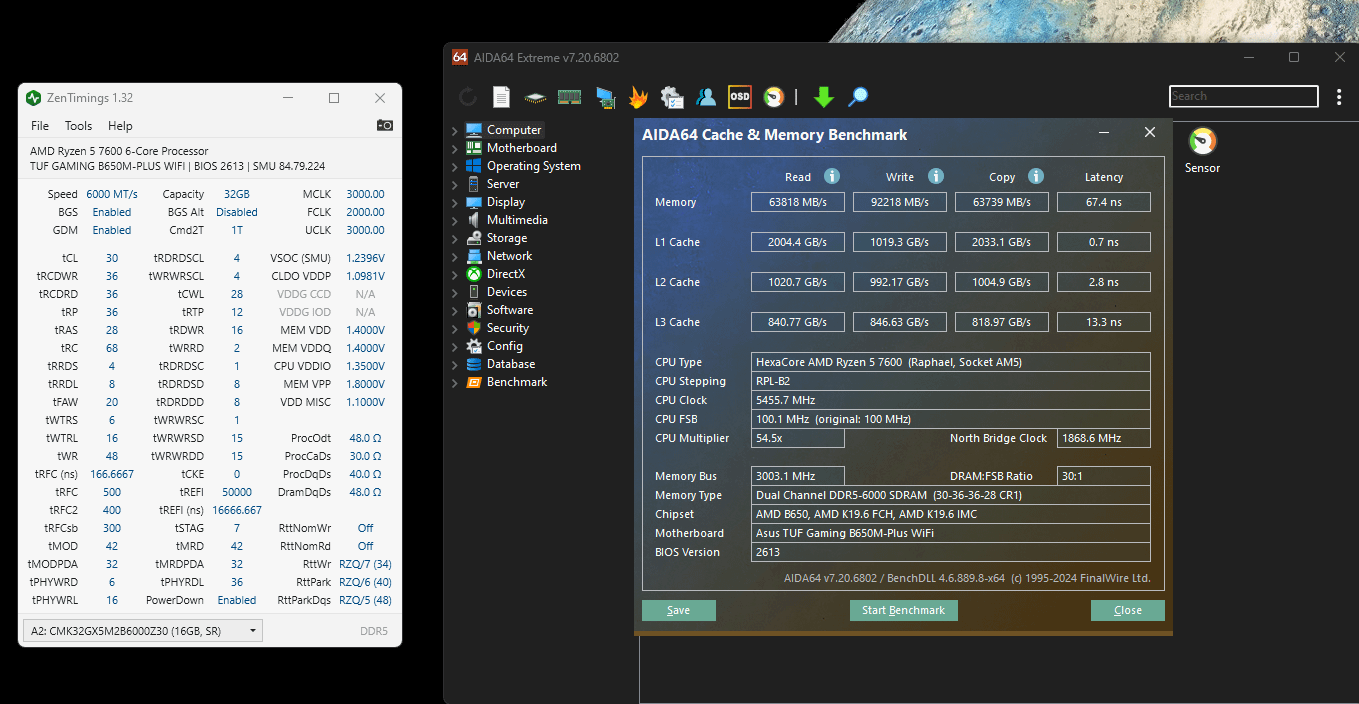
Task: Click the green download arrow toolbar icon
Action: point(824,97)
